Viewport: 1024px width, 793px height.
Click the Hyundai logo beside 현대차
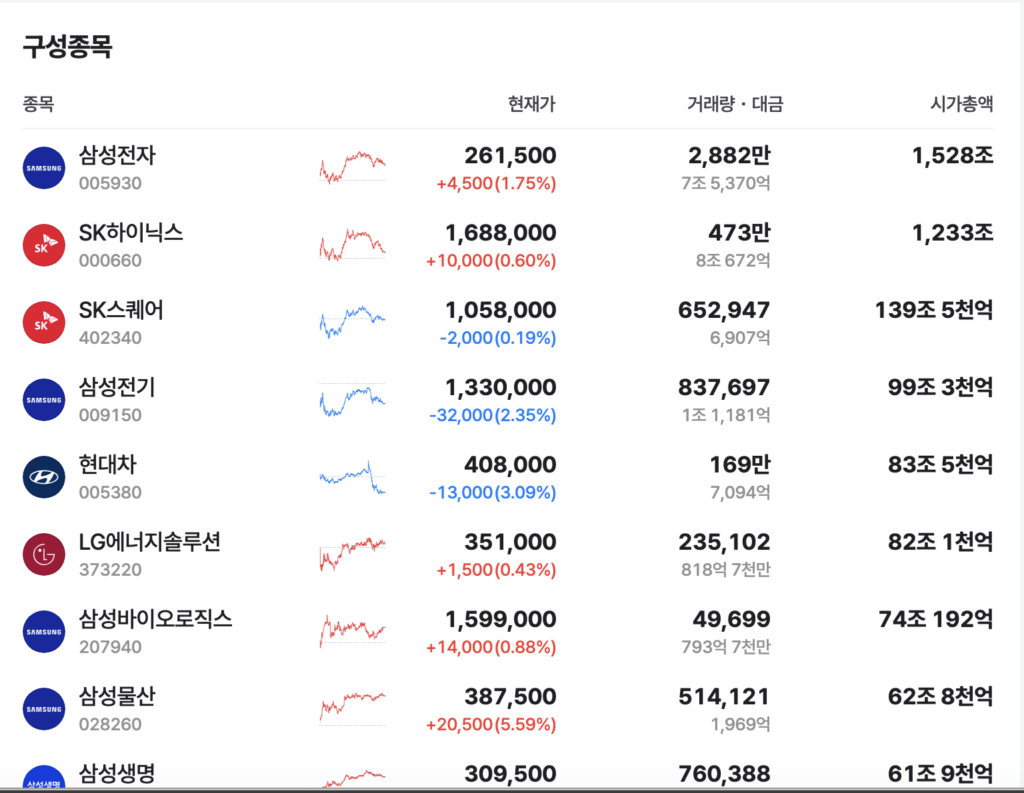(x=44, y=477)
